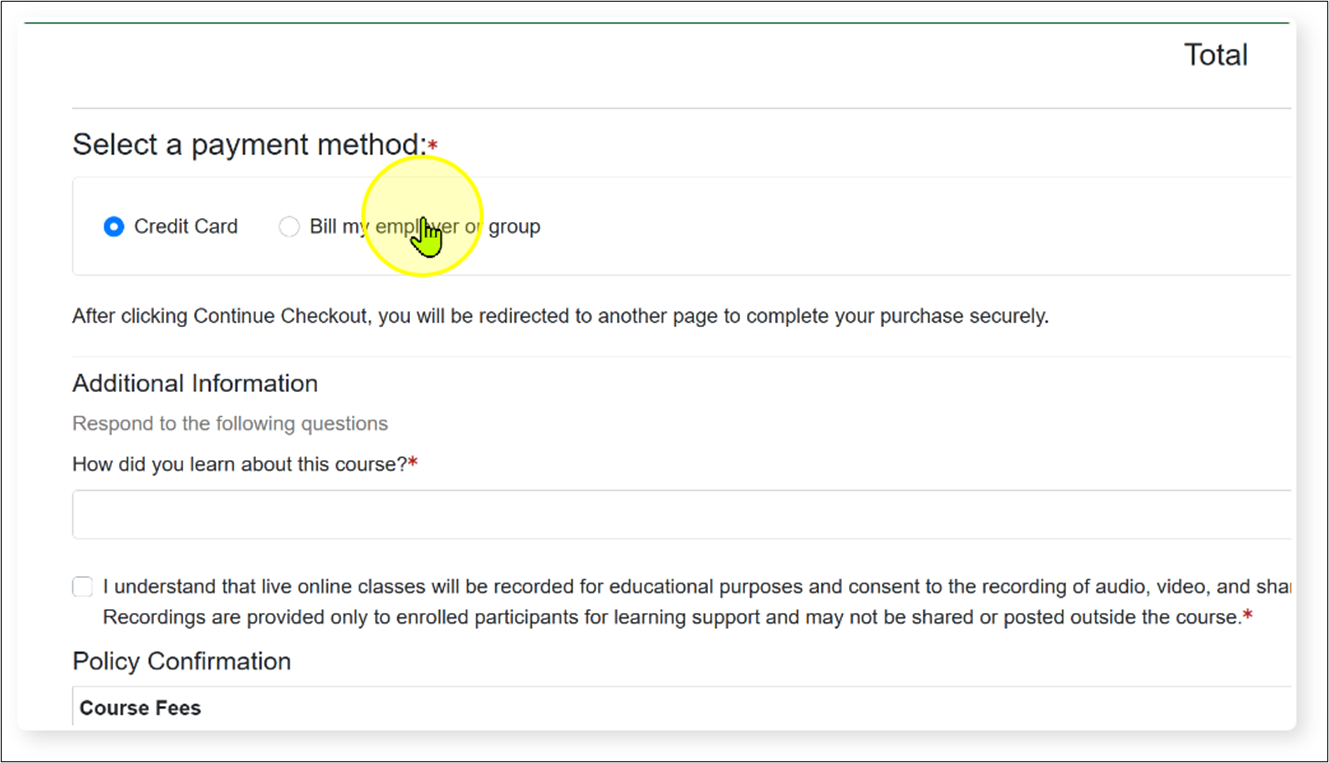Viewport: 1329px width, 763px height.
Task: Check the recording consent agreement checkbox
Action: (82, 586)
